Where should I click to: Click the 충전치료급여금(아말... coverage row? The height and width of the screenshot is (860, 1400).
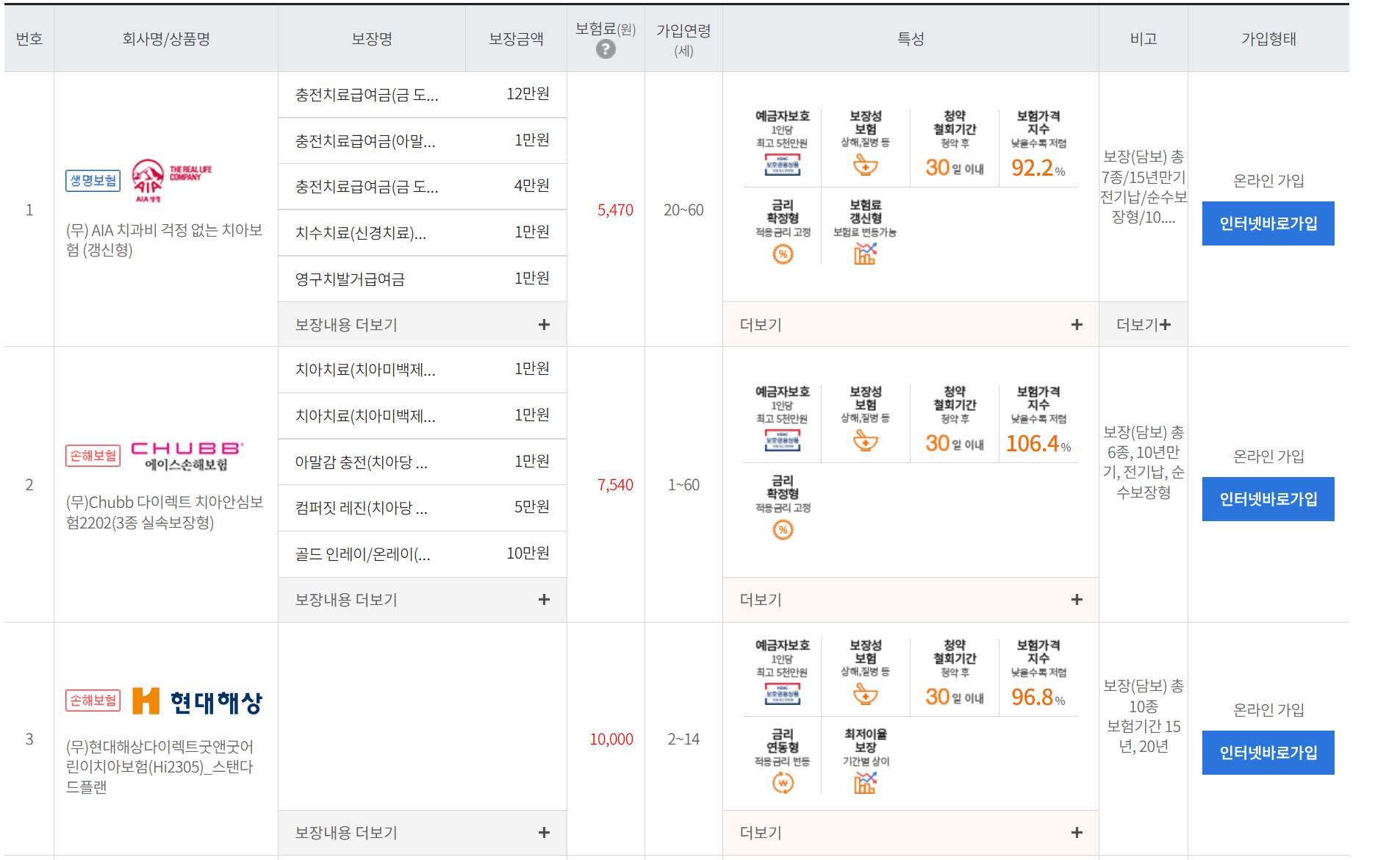(422, 140)
